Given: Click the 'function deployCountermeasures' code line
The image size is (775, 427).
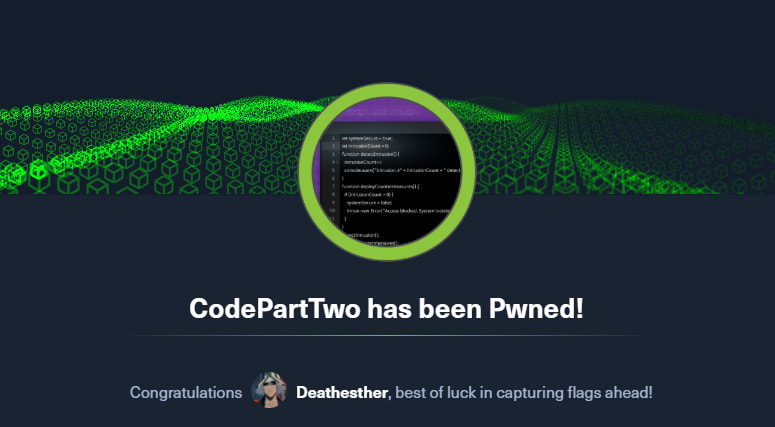Looking at the screenshot, I should 380,186.
